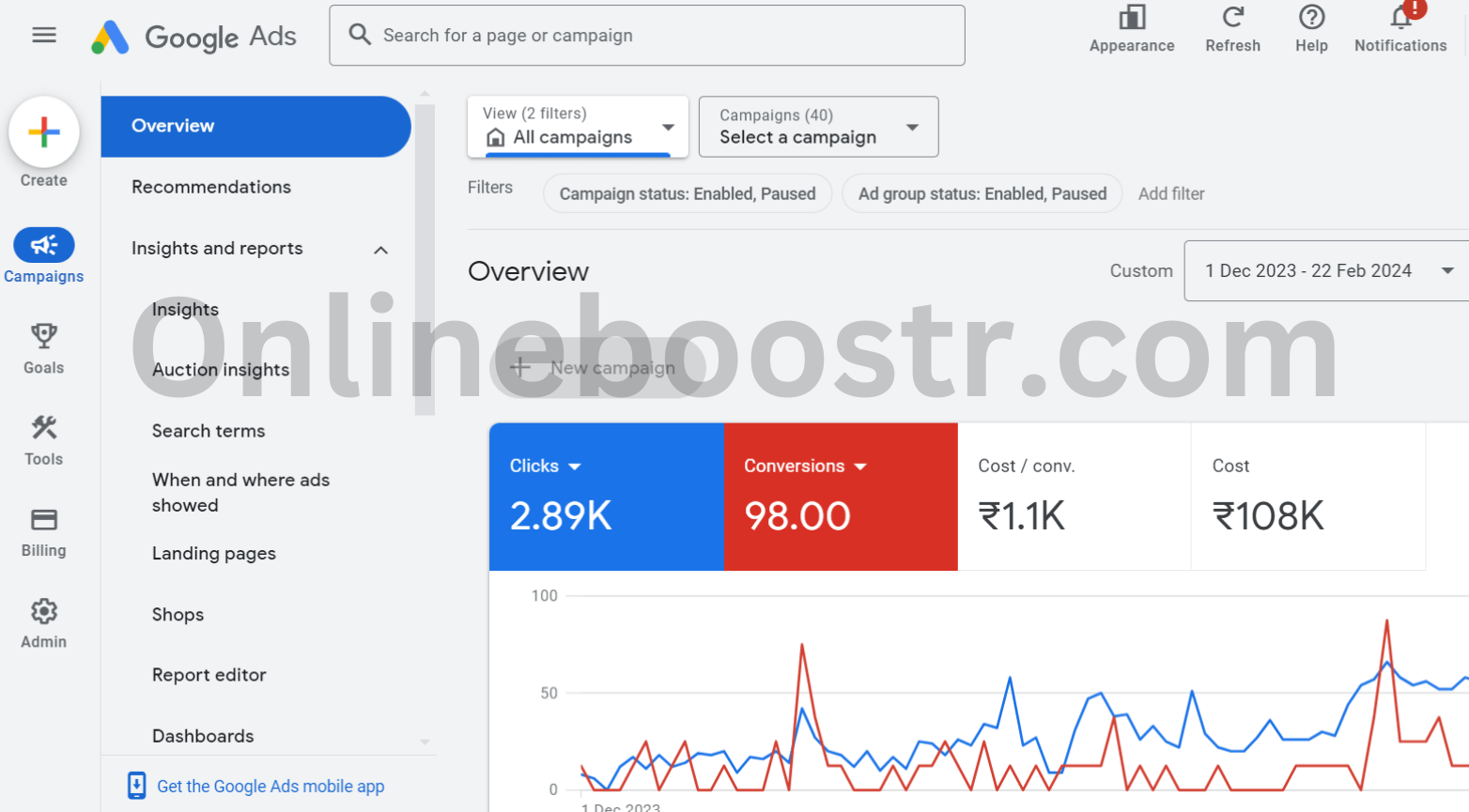Collapse the Insights and reports section
This screenshot has height=812, width=1469.
(380, 250)
